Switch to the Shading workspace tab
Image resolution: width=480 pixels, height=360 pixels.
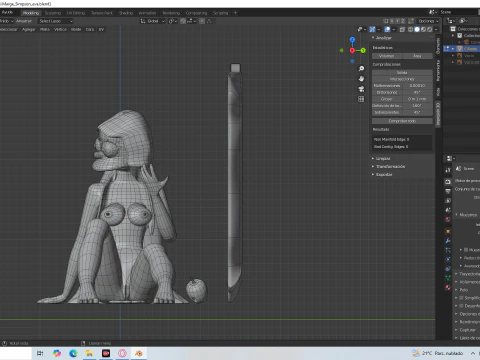(126, 13)
